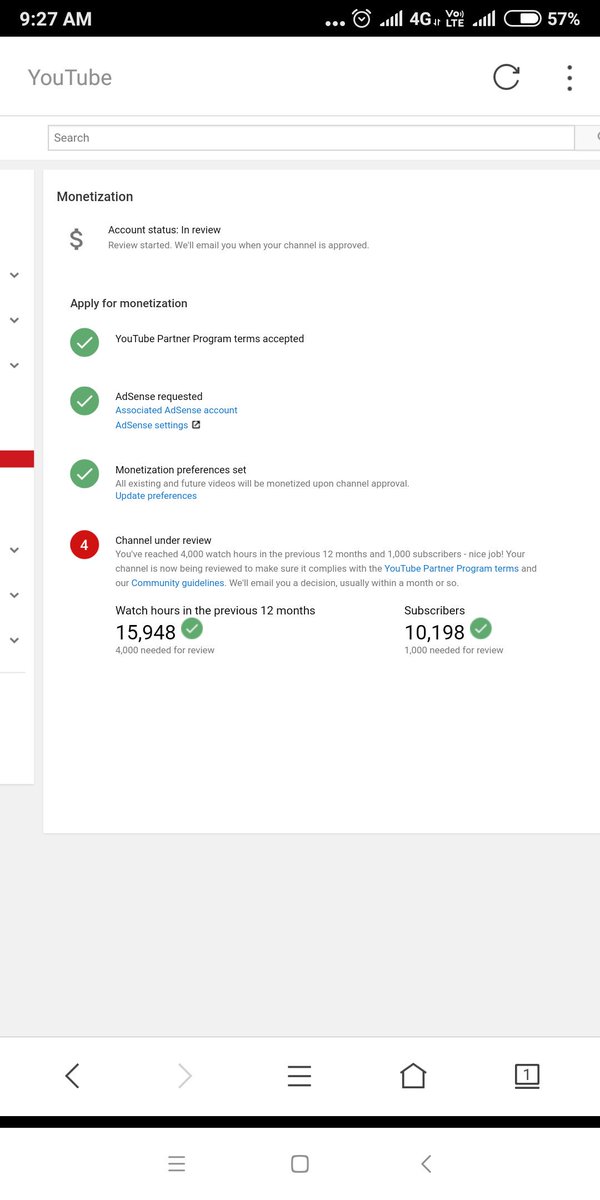Open AdSense settings link

click(151, 425)
